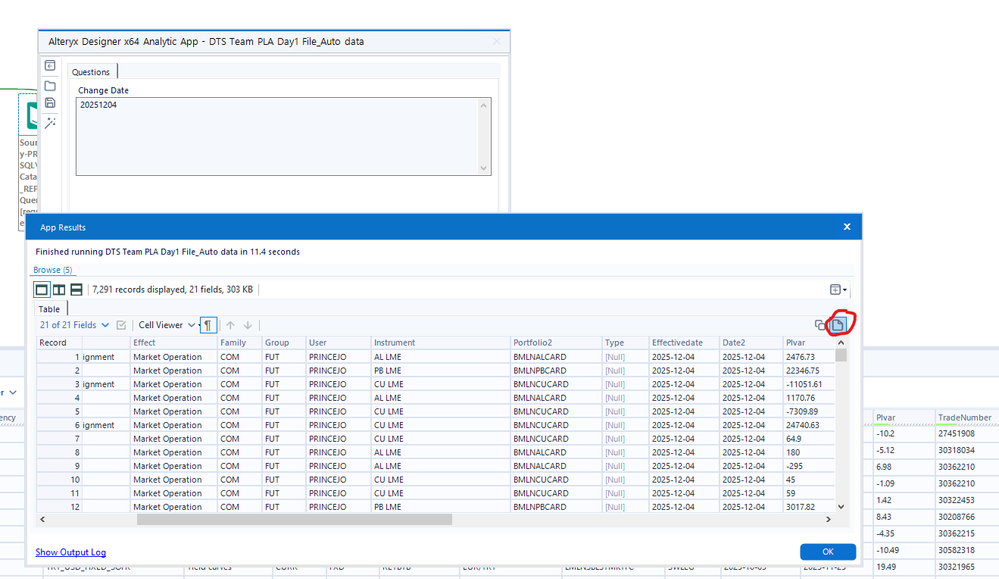999x579 pixels.
Task: Click the horizontal scroll left arrow
Action: pyautogui.click(x=43, y=520)
